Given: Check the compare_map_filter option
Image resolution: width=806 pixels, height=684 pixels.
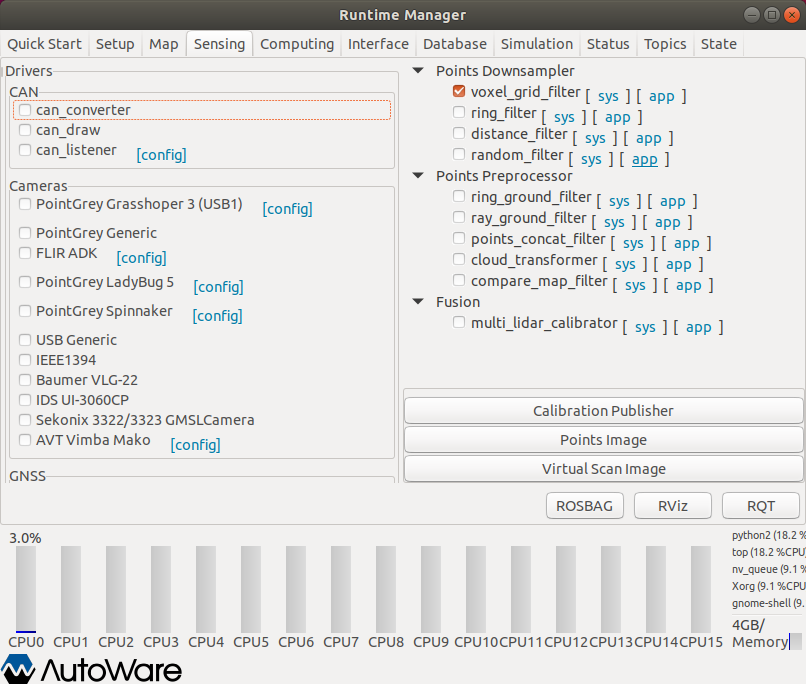Looking at the screenshot, I should point(459,281).
